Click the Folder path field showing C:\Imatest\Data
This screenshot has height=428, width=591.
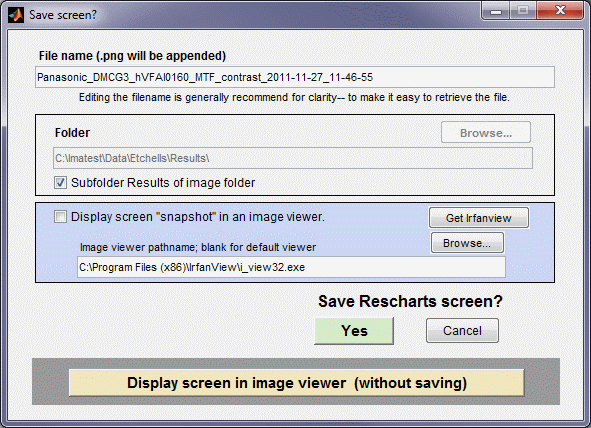pos(293,158)
